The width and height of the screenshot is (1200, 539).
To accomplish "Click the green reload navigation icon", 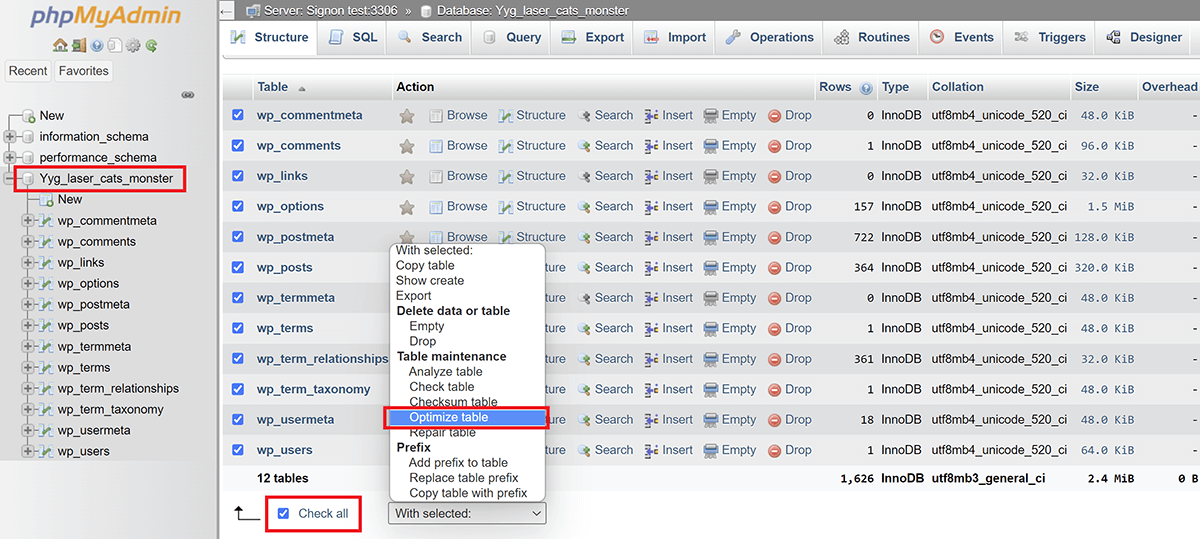I will [151, 45].
